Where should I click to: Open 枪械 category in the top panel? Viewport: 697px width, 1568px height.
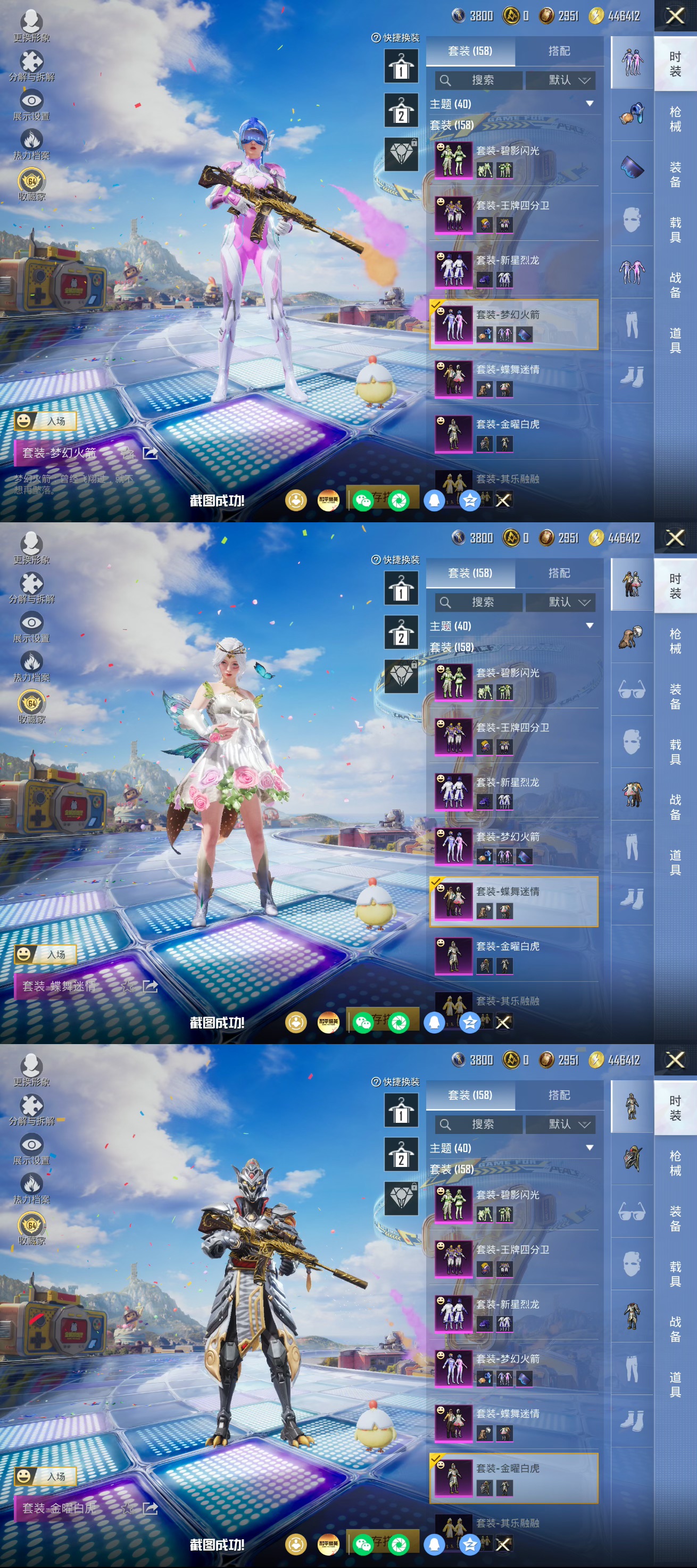coord(675,119)
